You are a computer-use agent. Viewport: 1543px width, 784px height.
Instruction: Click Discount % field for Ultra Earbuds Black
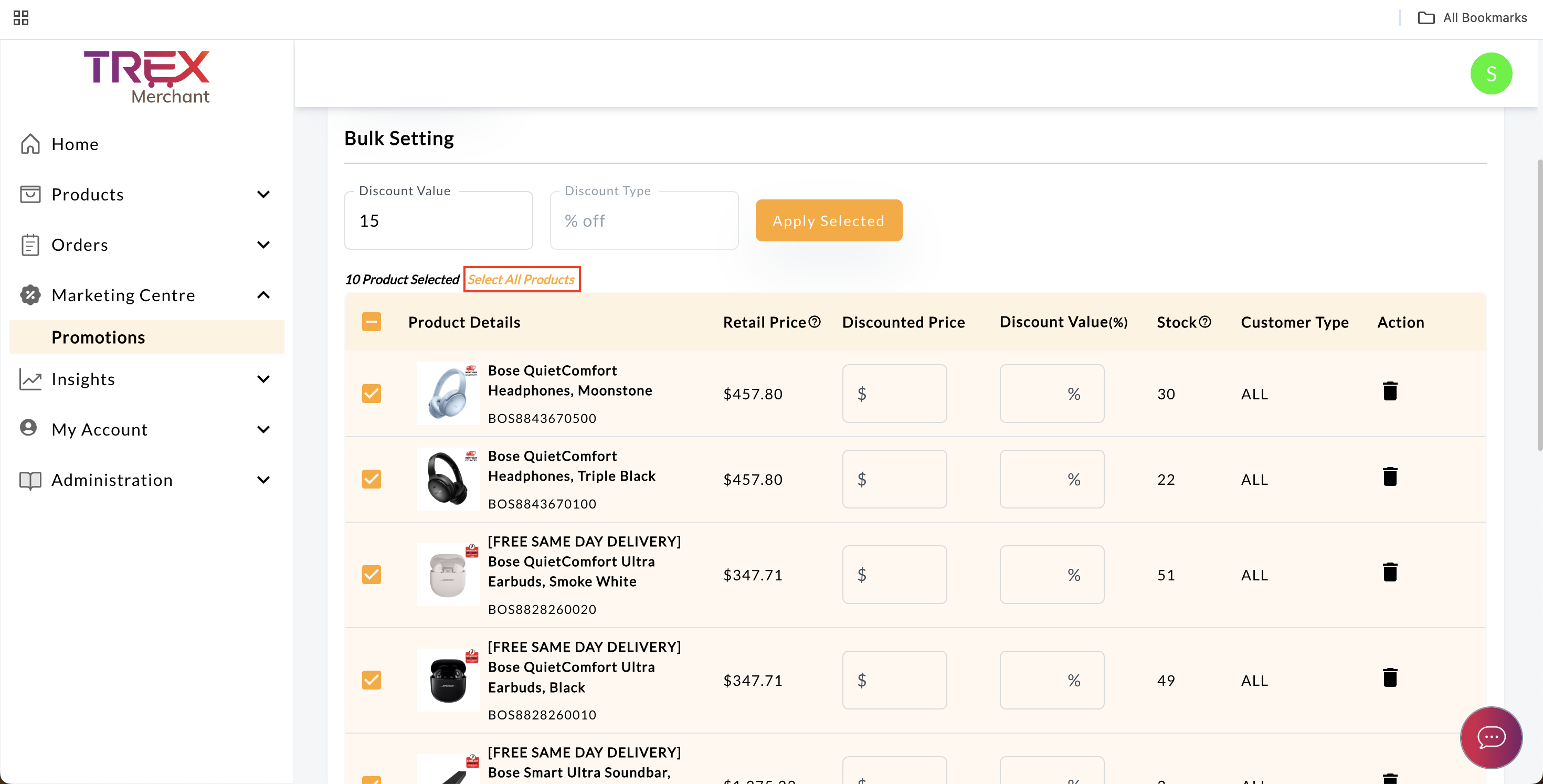pos(1052,680)
